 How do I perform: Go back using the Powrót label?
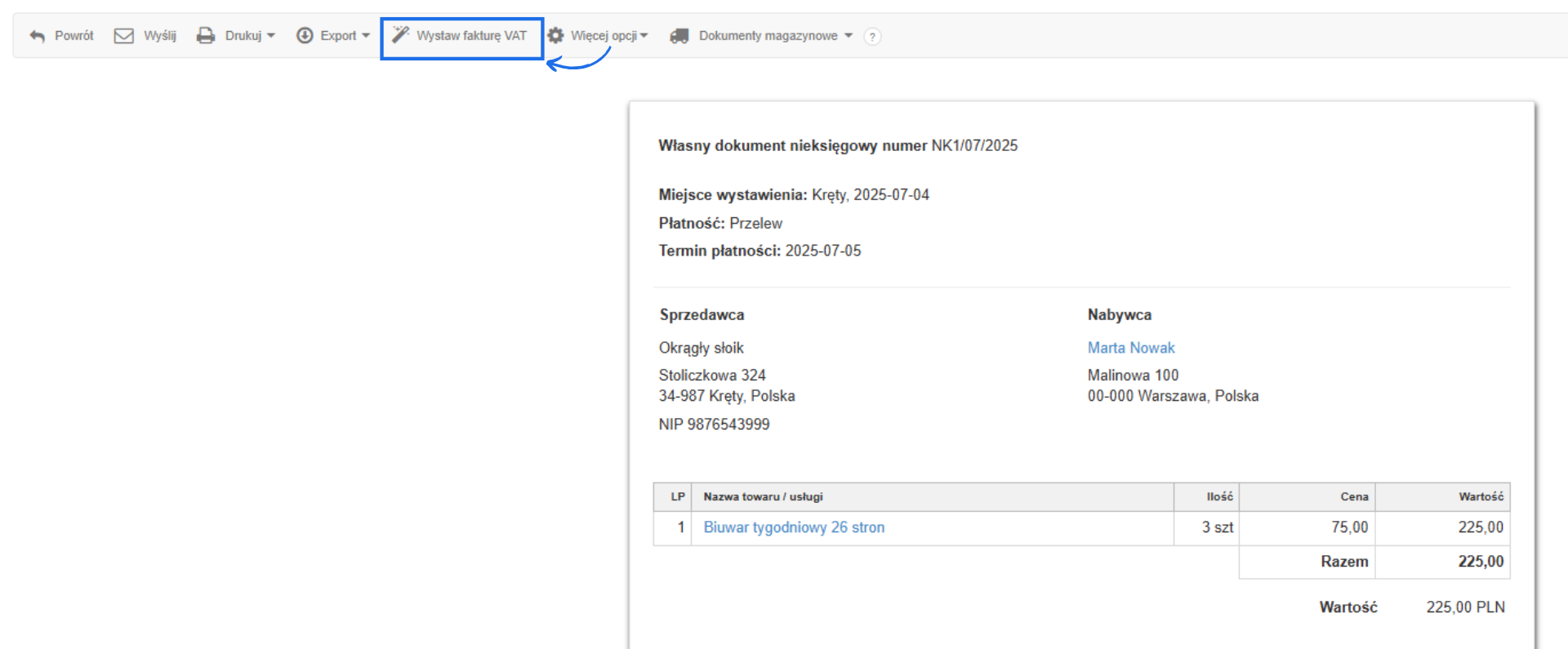[x=74, y=36]
